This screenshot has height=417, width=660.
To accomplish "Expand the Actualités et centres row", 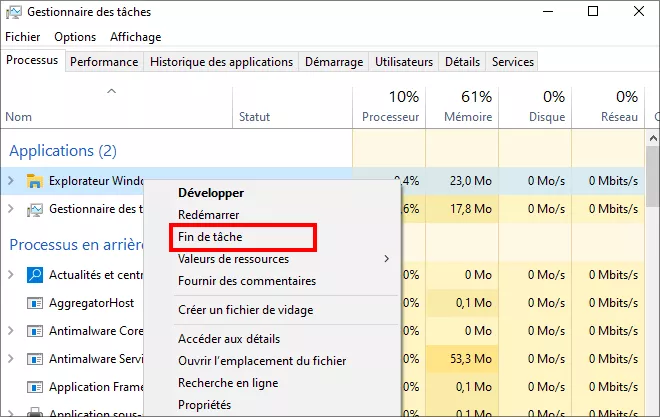I will tap(11, 275).
